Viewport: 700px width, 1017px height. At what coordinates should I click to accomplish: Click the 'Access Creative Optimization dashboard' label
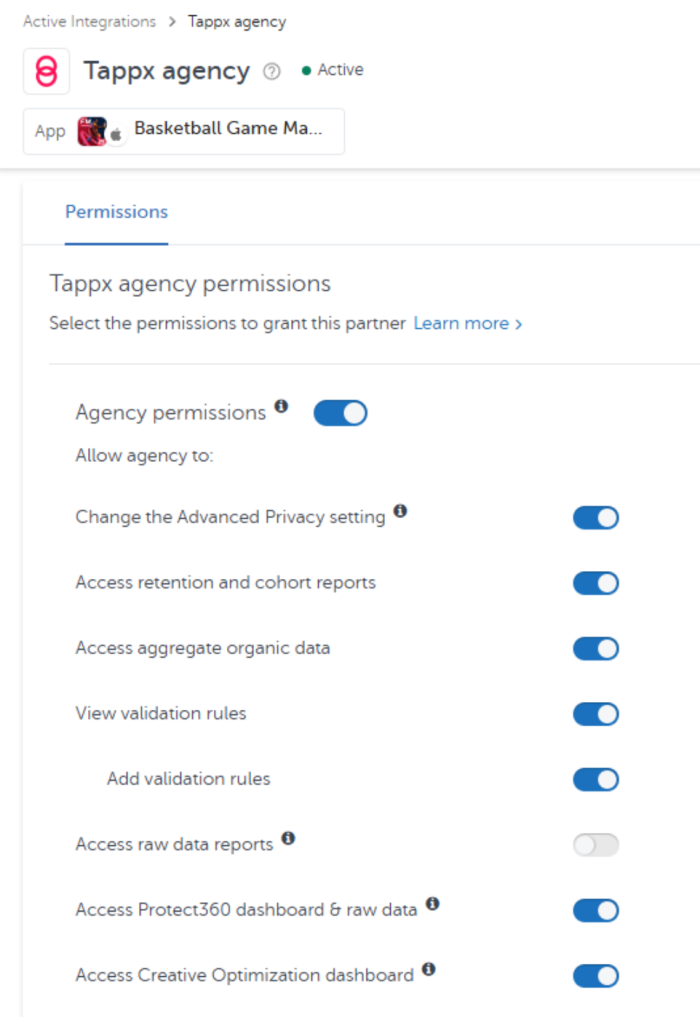[245, 975]
